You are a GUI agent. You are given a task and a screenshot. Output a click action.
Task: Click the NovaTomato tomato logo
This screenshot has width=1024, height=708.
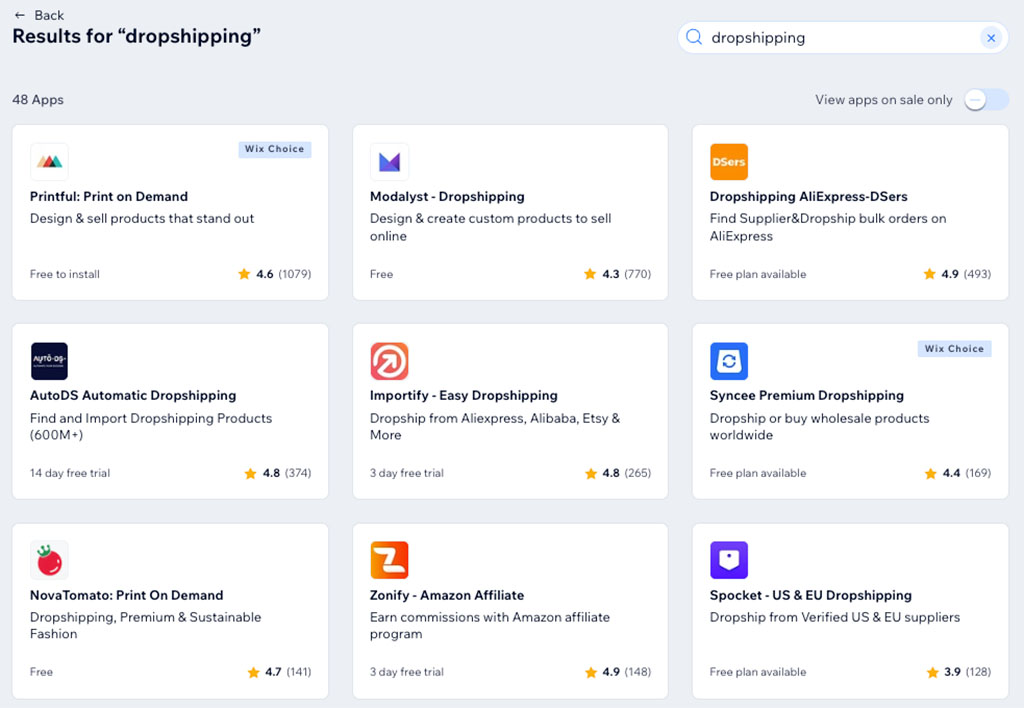[48, 560]
